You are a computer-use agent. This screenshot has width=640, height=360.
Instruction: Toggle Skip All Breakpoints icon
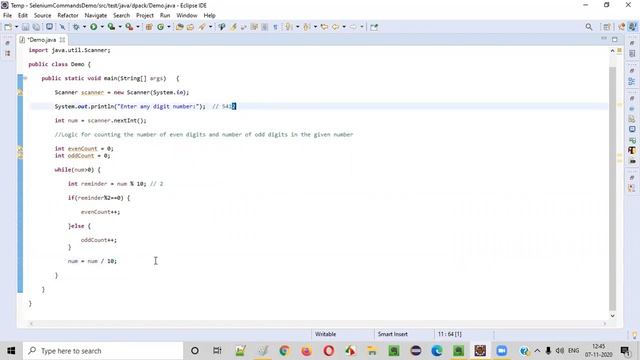(62, 27)
